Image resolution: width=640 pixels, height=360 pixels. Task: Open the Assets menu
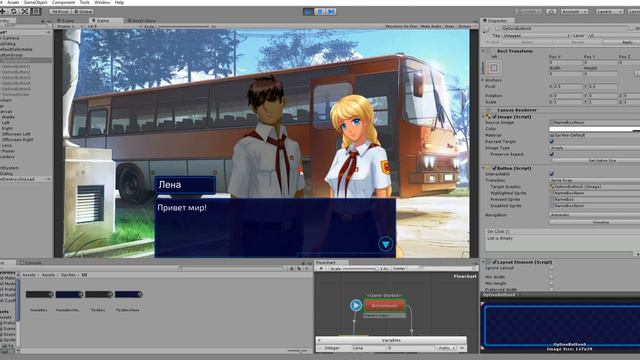click(x=13, y=2)
